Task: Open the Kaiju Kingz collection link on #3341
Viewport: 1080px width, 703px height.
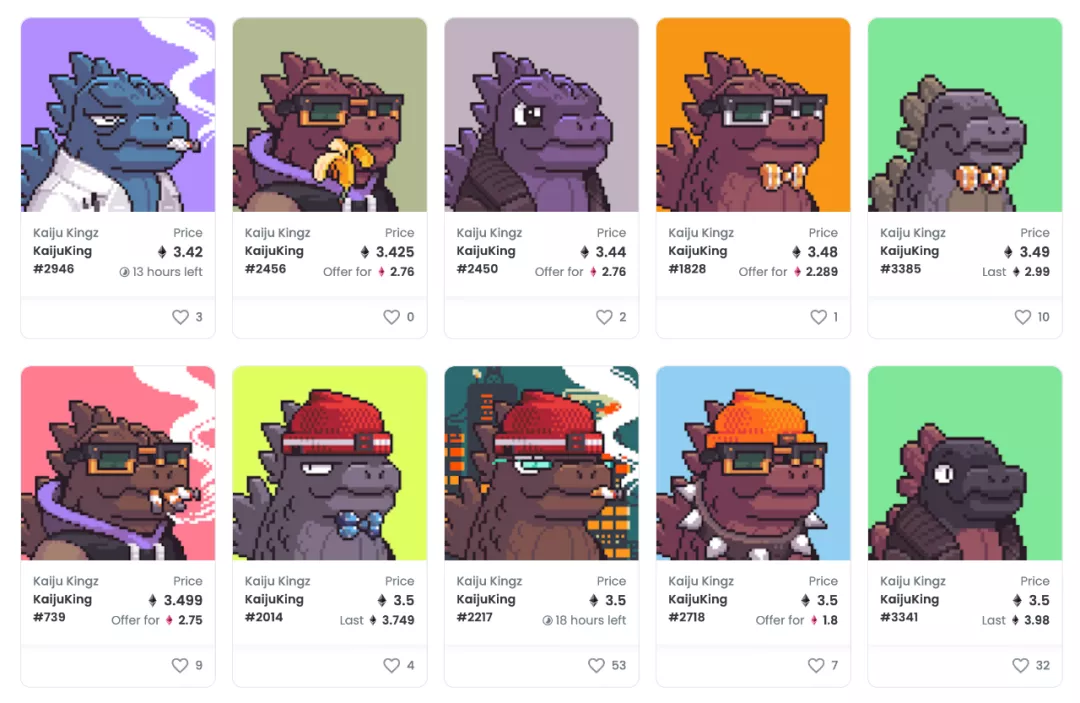Action: pos(913,581)
